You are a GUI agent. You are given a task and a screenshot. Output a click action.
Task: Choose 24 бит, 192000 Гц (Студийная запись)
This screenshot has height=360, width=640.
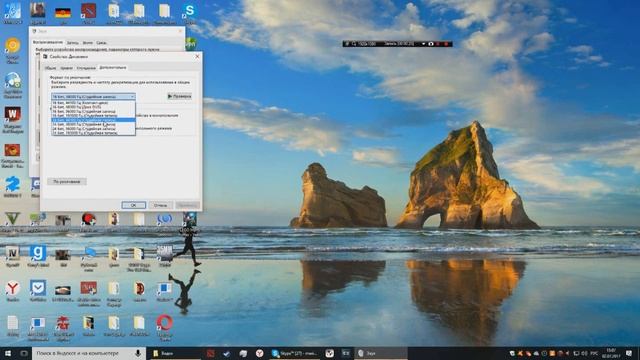pyautogui.click(x=93, y=133)
